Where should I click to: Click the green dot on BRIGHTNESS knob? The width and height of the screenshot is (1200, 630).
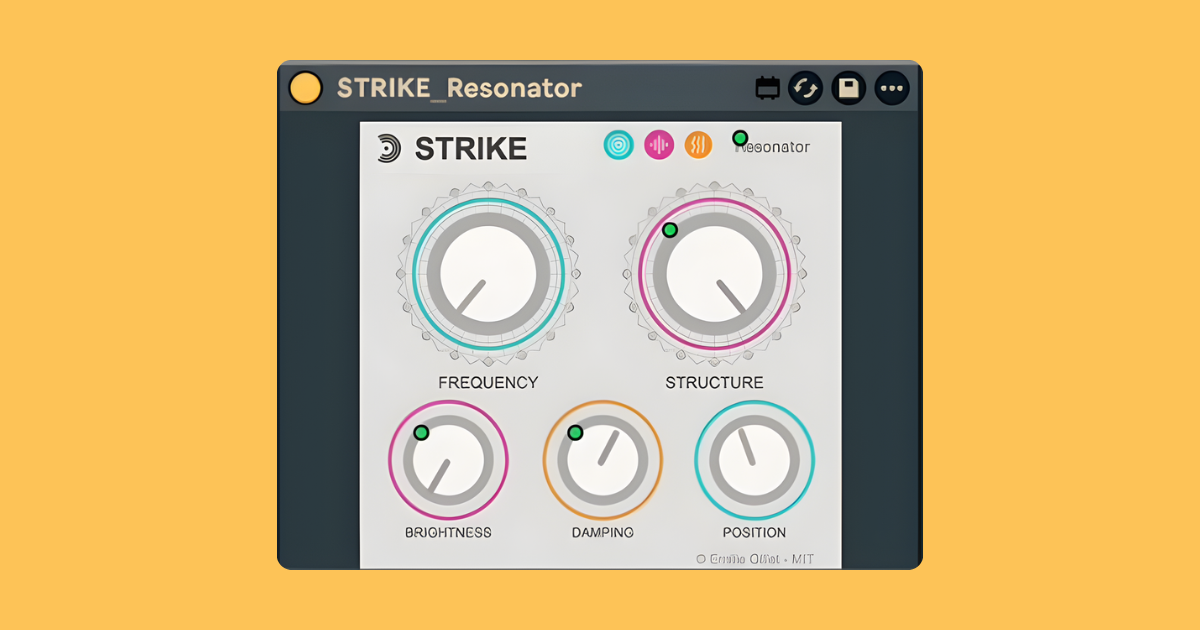[x=421, y=432]
